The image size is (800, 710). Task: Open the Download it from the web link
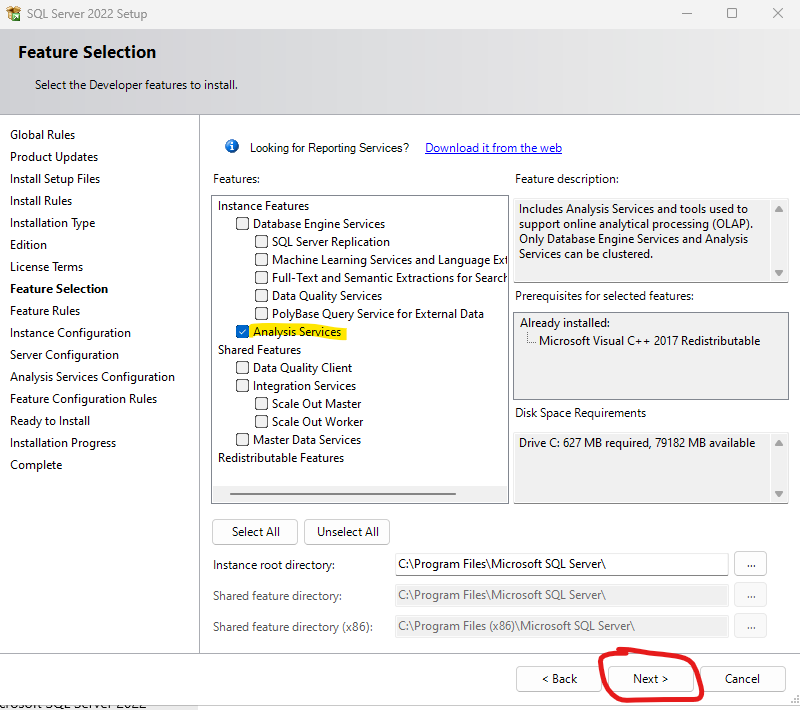point(493,148)
